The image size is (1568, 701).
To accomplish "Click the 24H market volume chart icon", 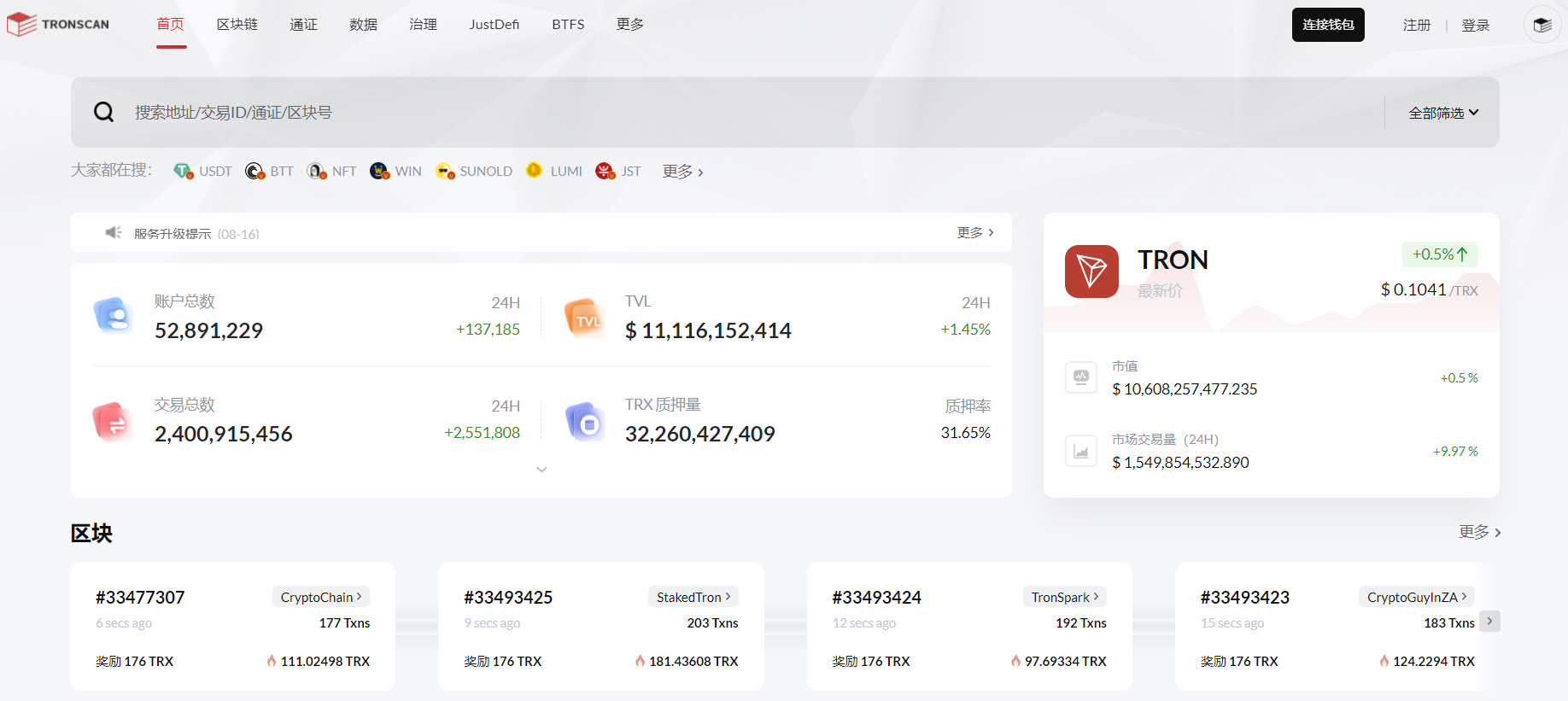I will [x=1081, y=451].
